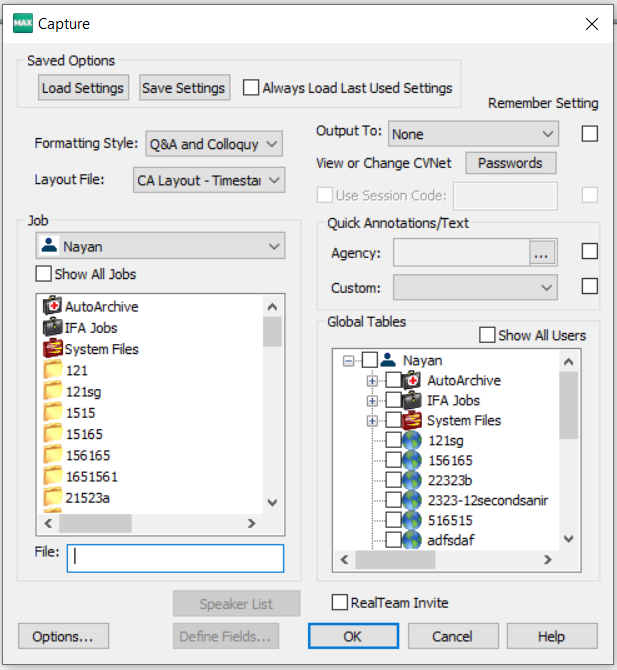Click the globe icon beside 22323b table

tap(412, 480)
